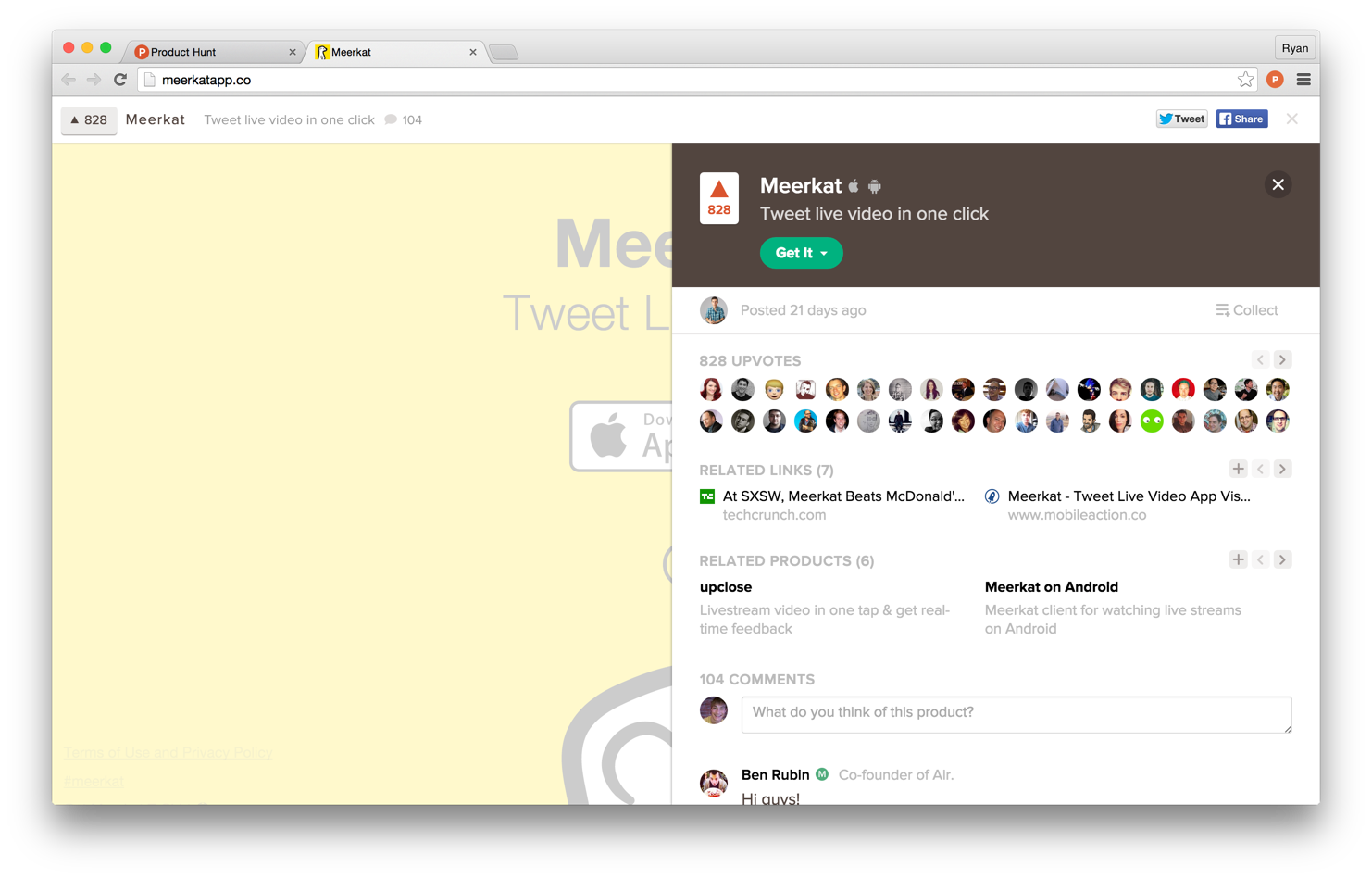Click the Tweet button
This screenshot has height=879, width=1372.
(1181, 119)
